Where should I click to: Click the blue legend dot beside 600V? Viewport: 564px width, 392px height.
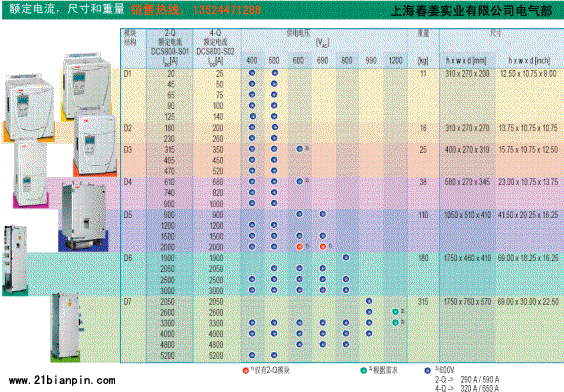[x=427, y=370]
